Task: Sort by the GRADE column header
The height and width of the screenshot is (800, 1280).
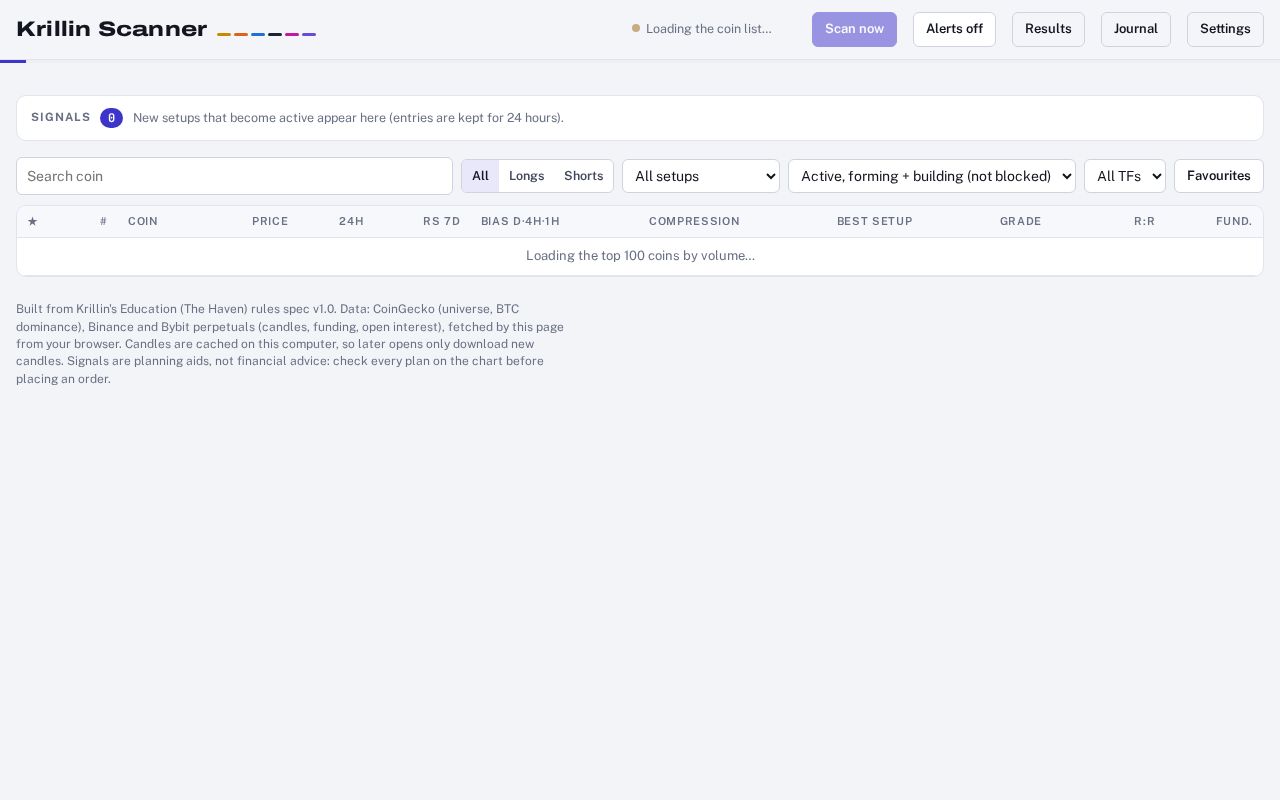Action: pos(1021,222)
